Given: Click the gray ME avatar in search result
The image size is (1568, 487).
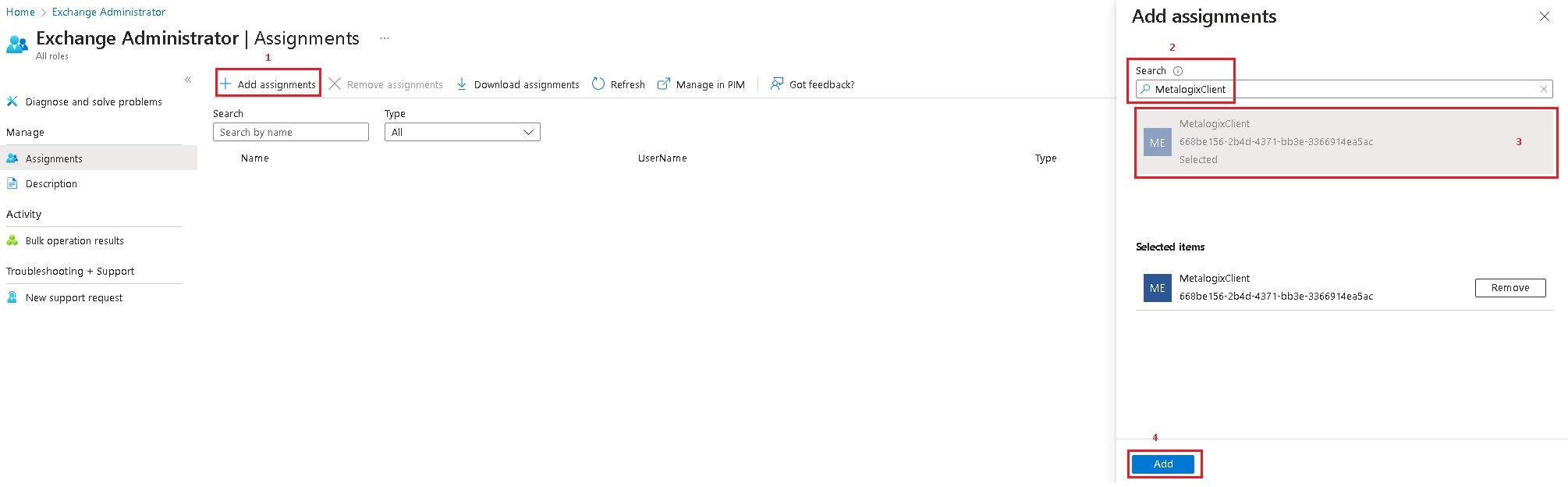Looking at the screenshot, I should tap(1158, 143).
